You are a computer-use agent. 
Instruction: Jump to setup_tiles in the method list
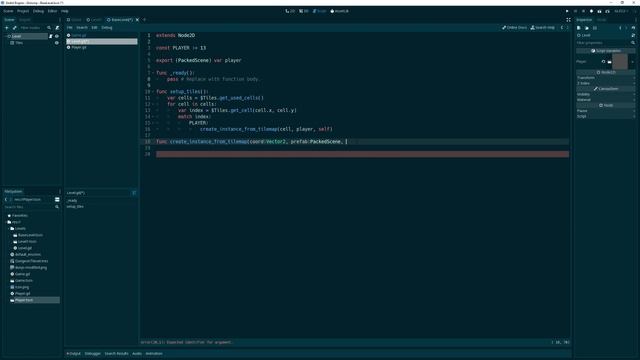point(75,207)
